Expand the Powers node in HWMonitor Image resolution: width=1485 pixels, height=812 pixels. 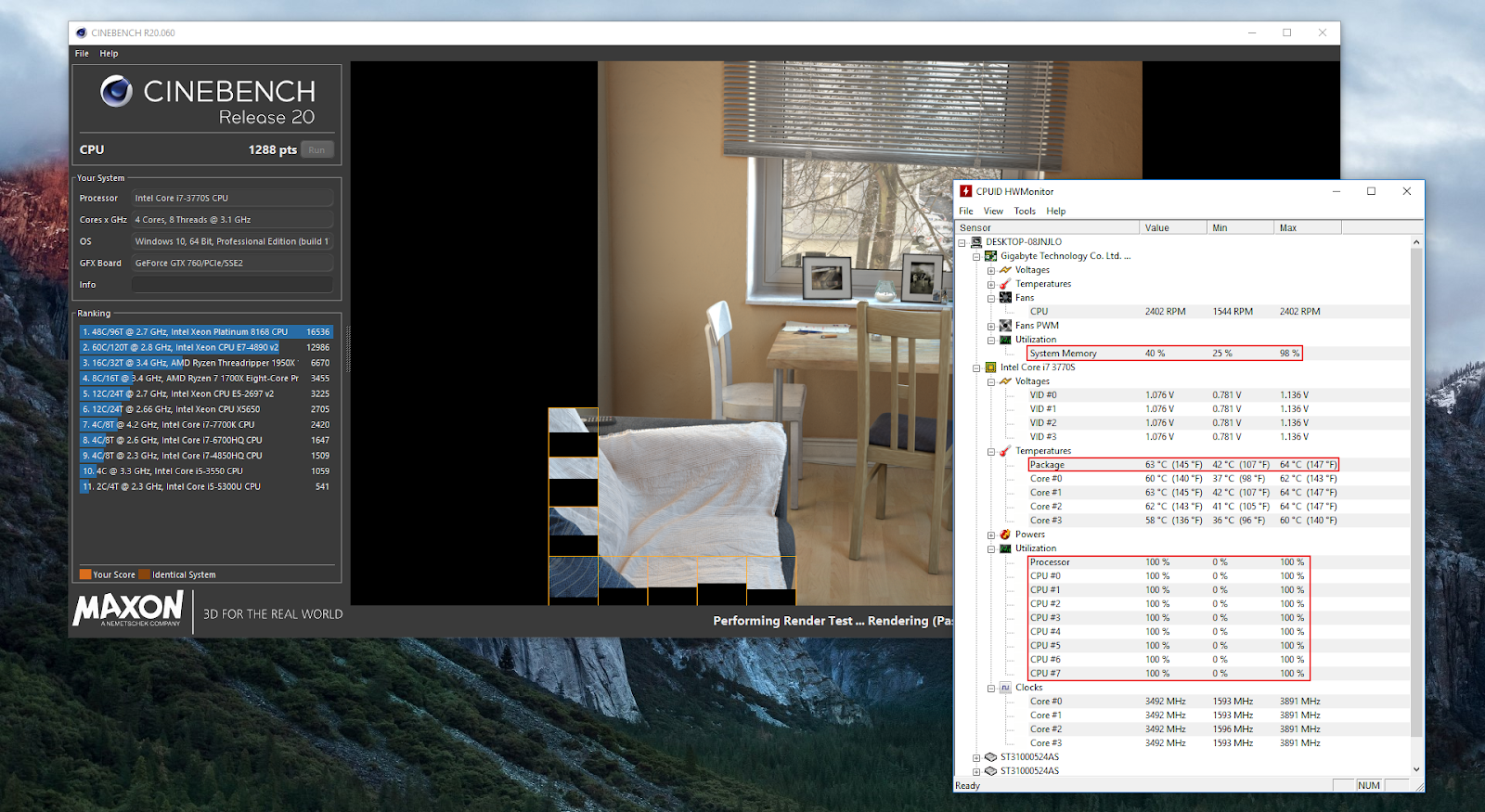991,535
